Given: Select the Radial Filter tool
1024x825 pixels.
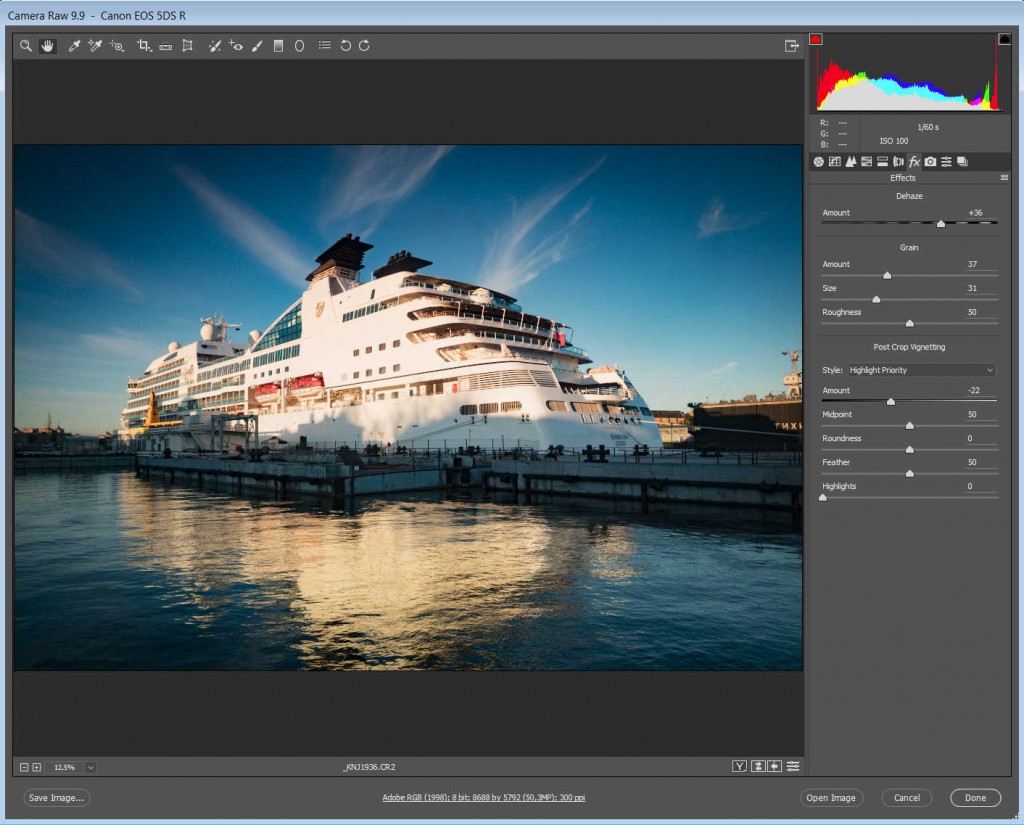Looking at the screenshot, I should (299, 46).
